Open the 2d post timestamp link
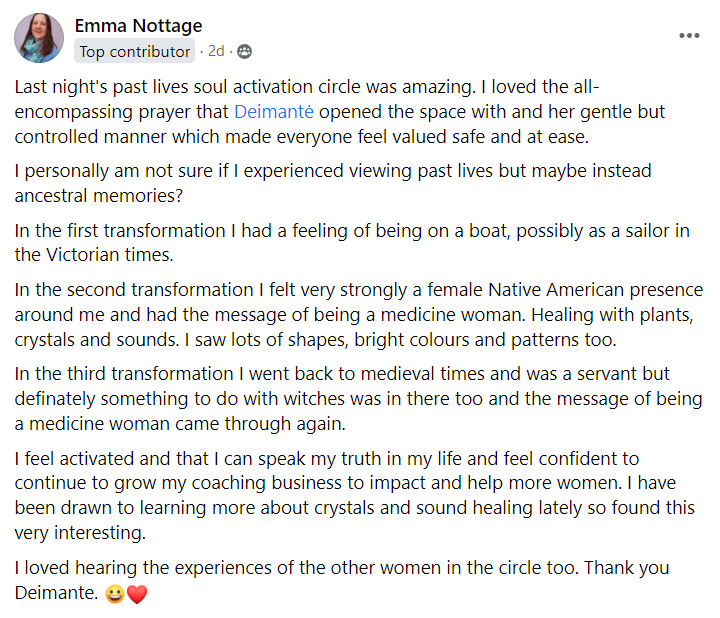Screen dimensions: 720x618 click(216, 51)
